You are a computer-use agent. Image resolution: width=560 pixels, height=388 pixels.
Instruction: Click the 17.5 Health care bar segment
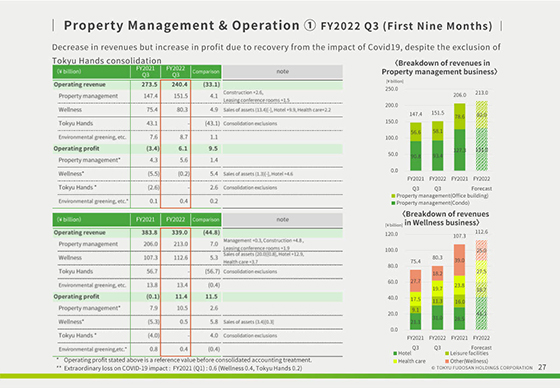pos(416,299)
